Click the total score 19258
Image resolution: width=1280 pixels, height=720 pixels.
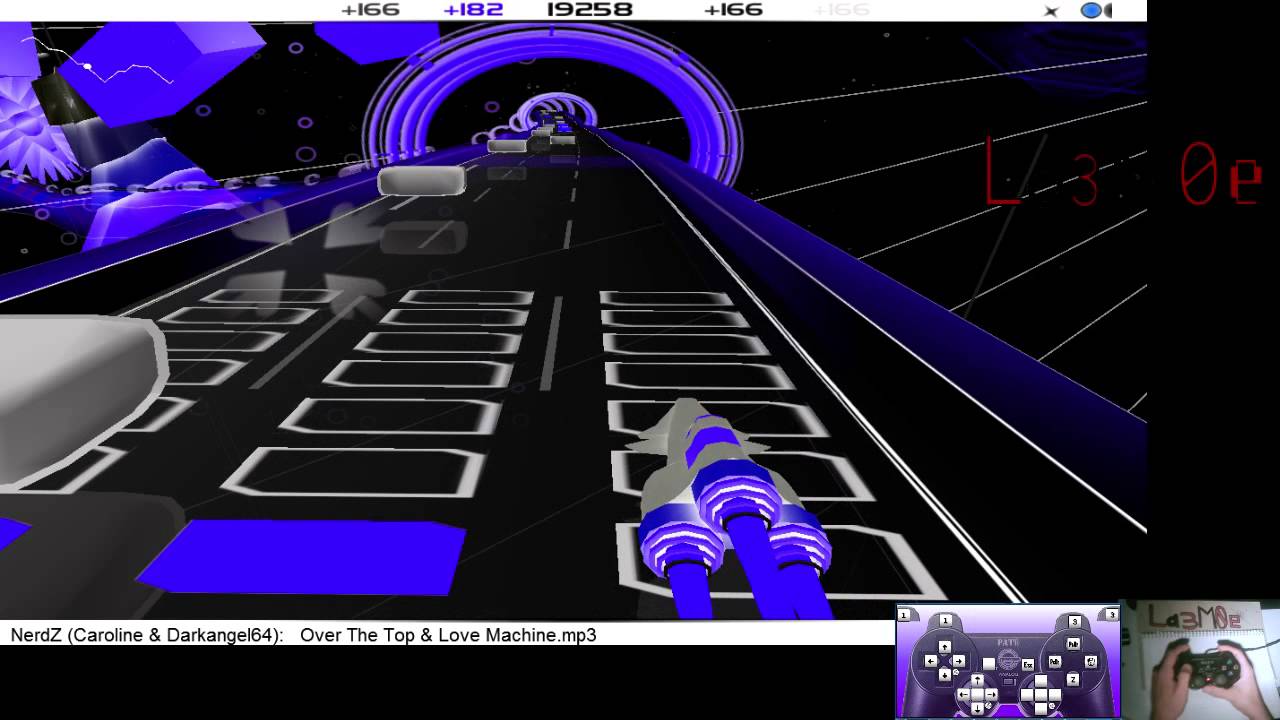[590, 10]
